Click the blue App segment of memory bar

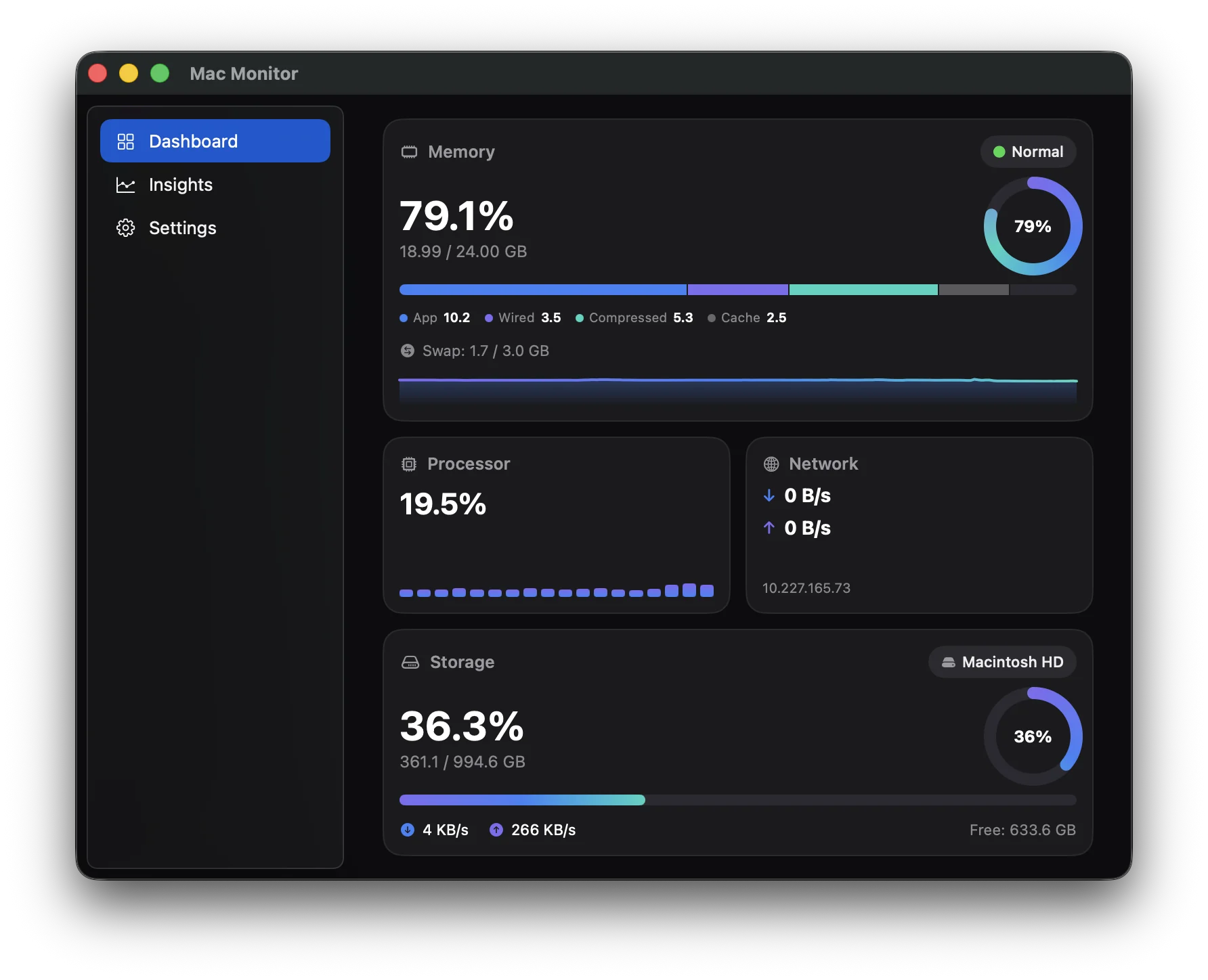543,290
